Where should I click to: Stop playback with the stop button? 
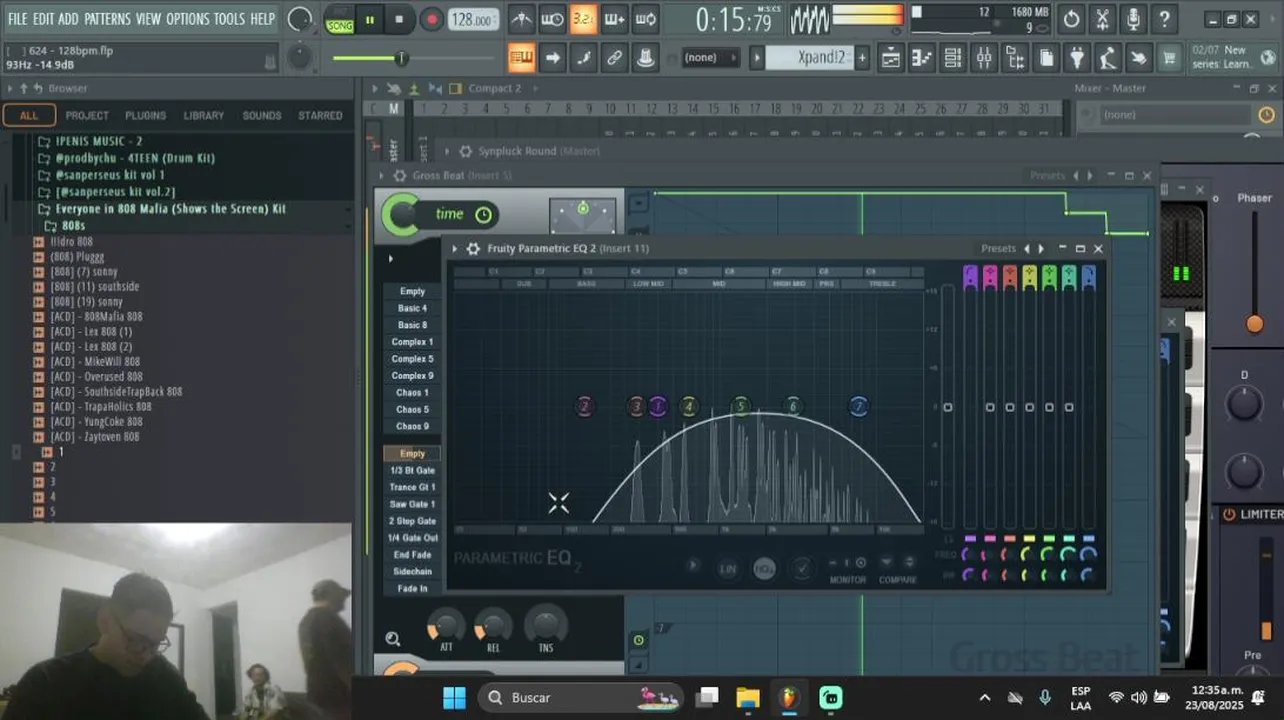tap(399, 19)
